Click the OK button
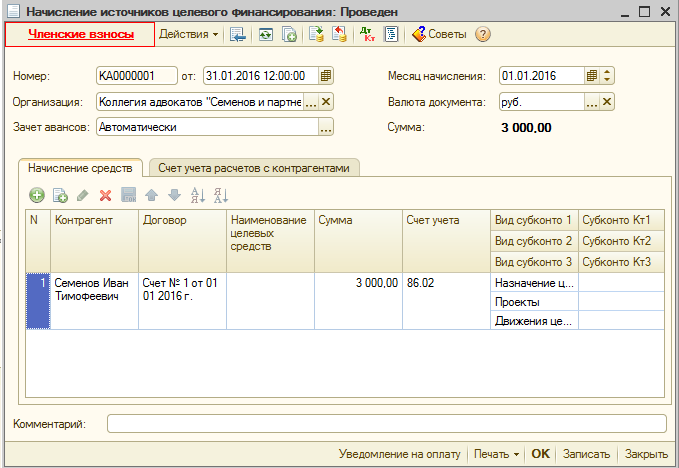This screenshot has width=679, height=468. [x=540, y=454]
